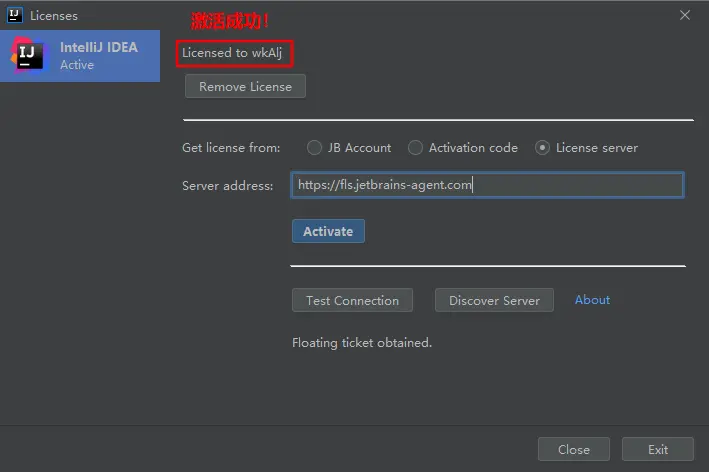The width and height of the screenshot is (709, 472).
Task: Click into the Server address field
Action: tap(487, 185)
